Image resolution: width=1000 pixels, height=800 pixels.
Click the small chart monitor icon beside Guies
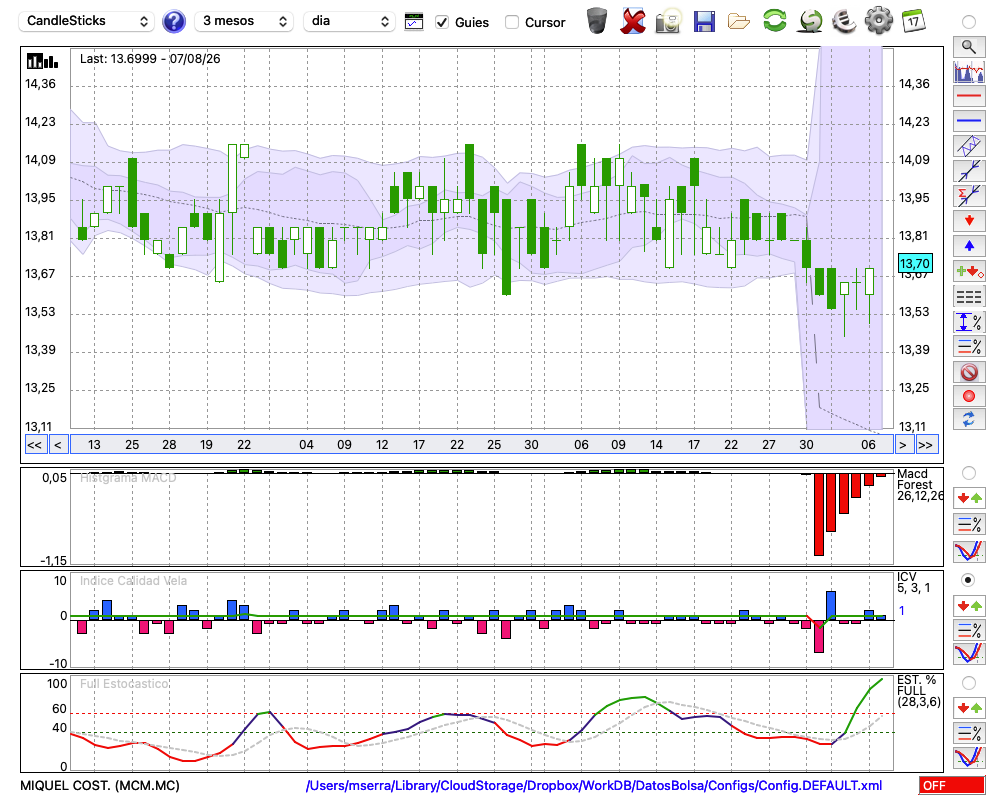(x=414, y=22)
